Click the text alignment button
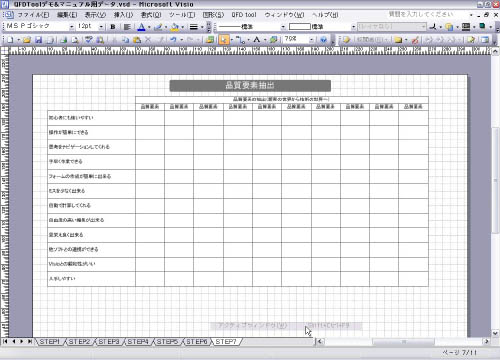500x360 pixels. tap(127, 27)
